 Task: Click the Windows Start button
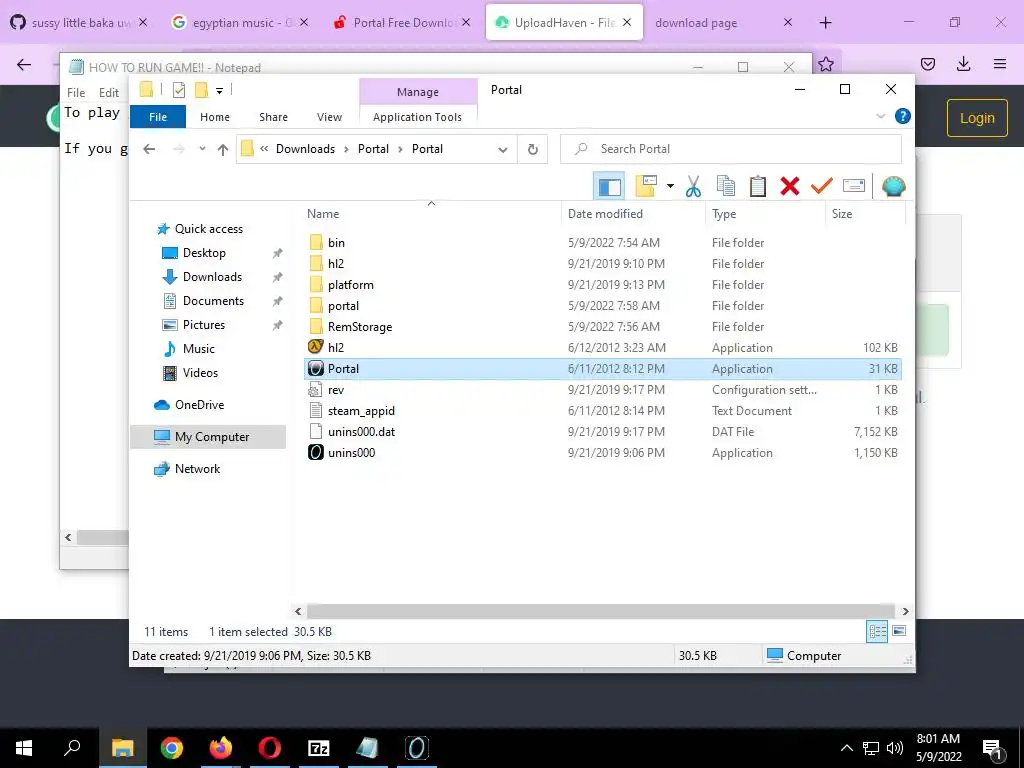pyautogui.click(x=24, y=748)
